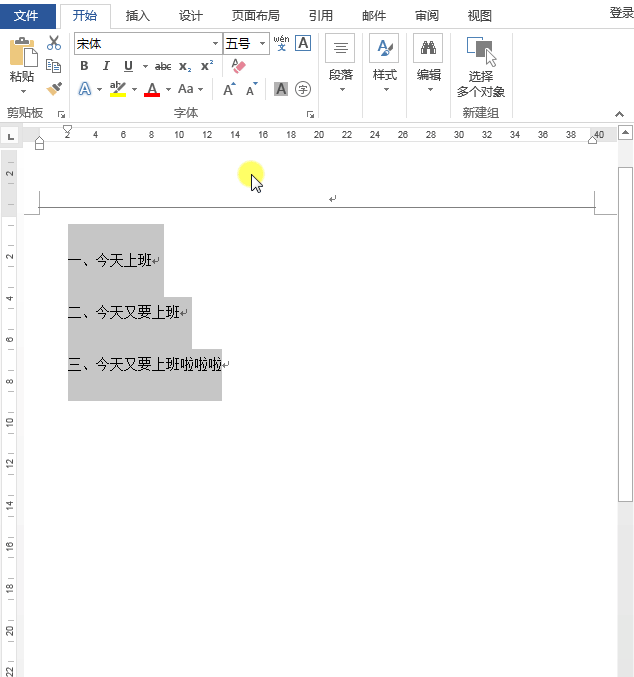Cut selection with the scissors icon
634x677 pixels.
(54, 43)
